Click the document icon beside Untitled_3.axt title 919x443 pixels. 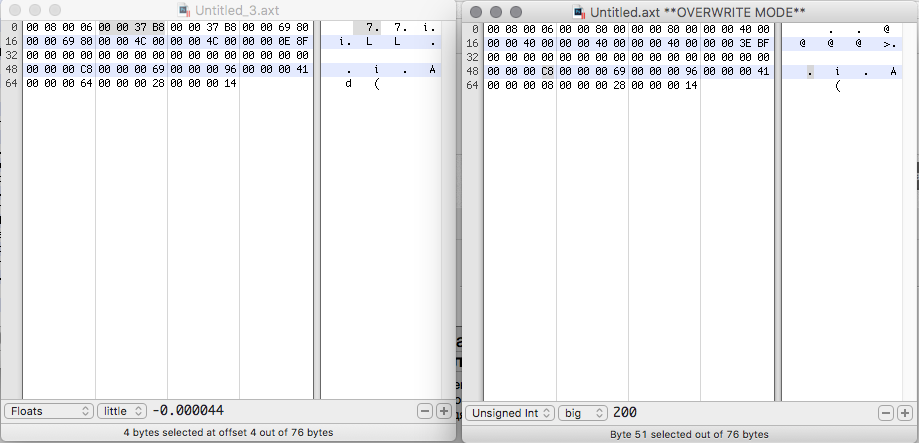click(x=185, y=10)
